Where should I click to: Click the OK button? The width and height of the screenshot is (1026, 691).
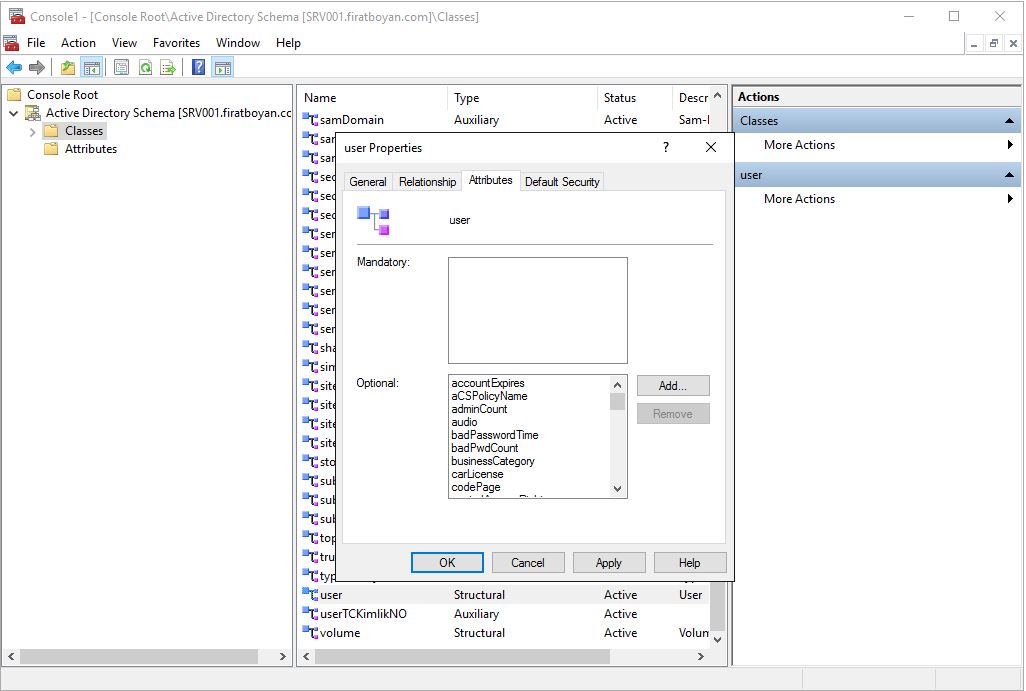(x=447, y=563)
